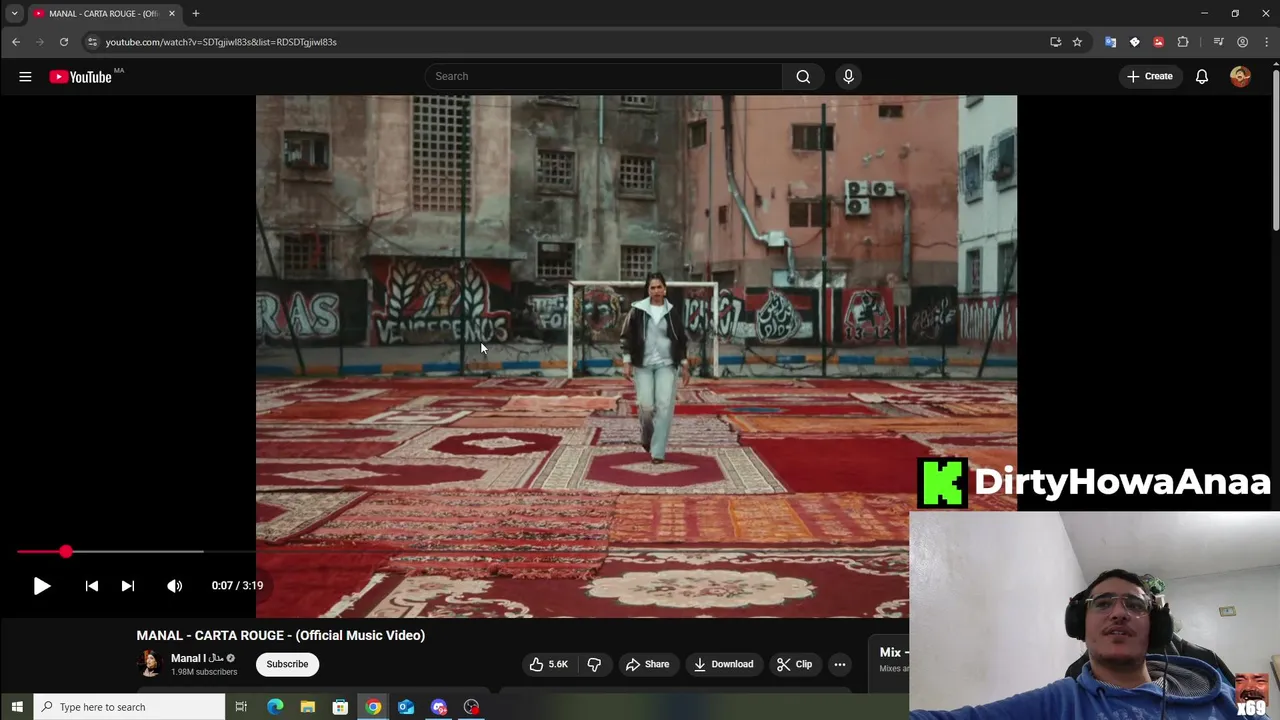The height and width of the screenshot is (720, 1280).
Task: View site information icon in address bar
Action: 92,42
